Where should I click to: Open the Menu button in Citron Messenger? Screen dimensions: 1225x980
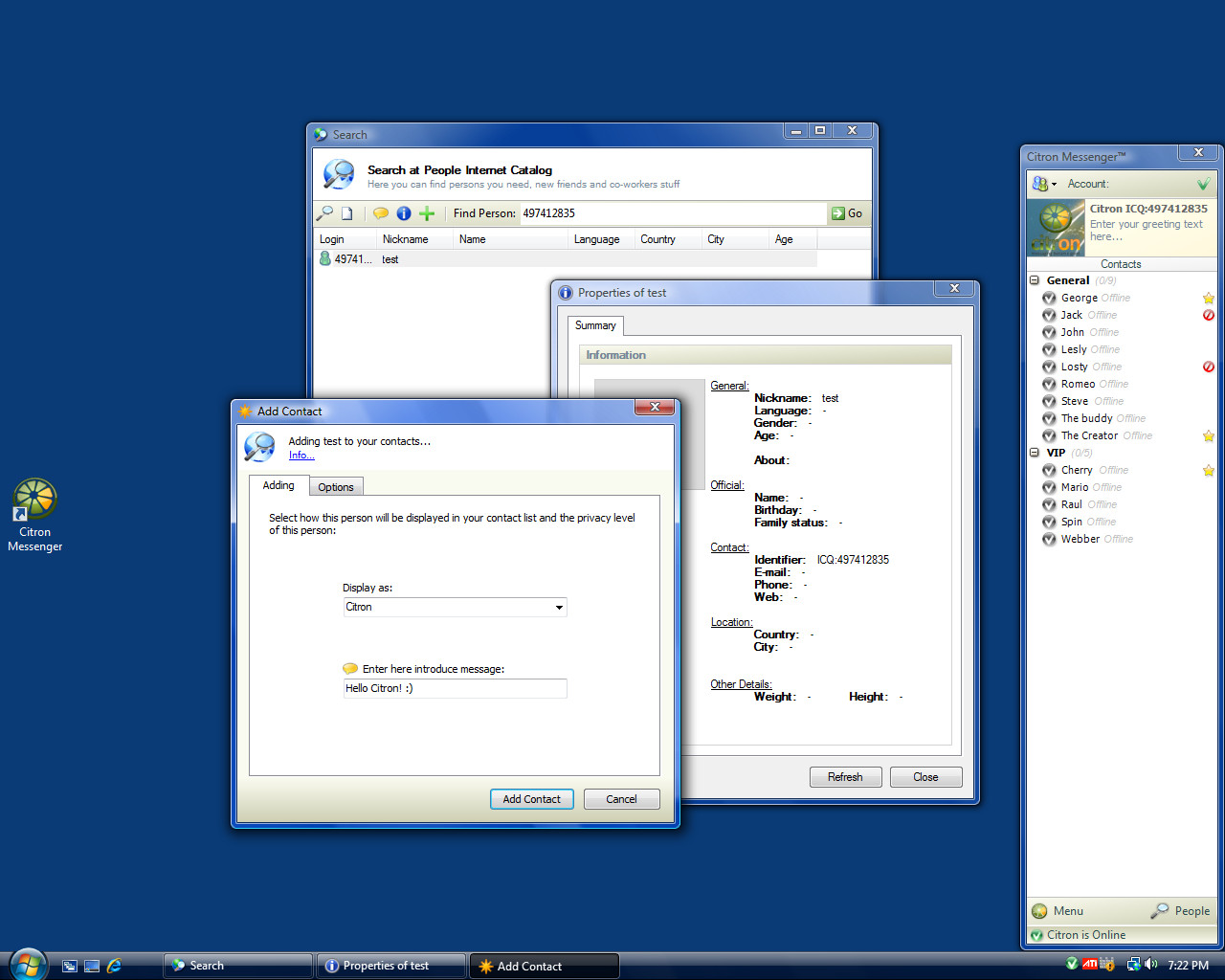click(1058, 911)
